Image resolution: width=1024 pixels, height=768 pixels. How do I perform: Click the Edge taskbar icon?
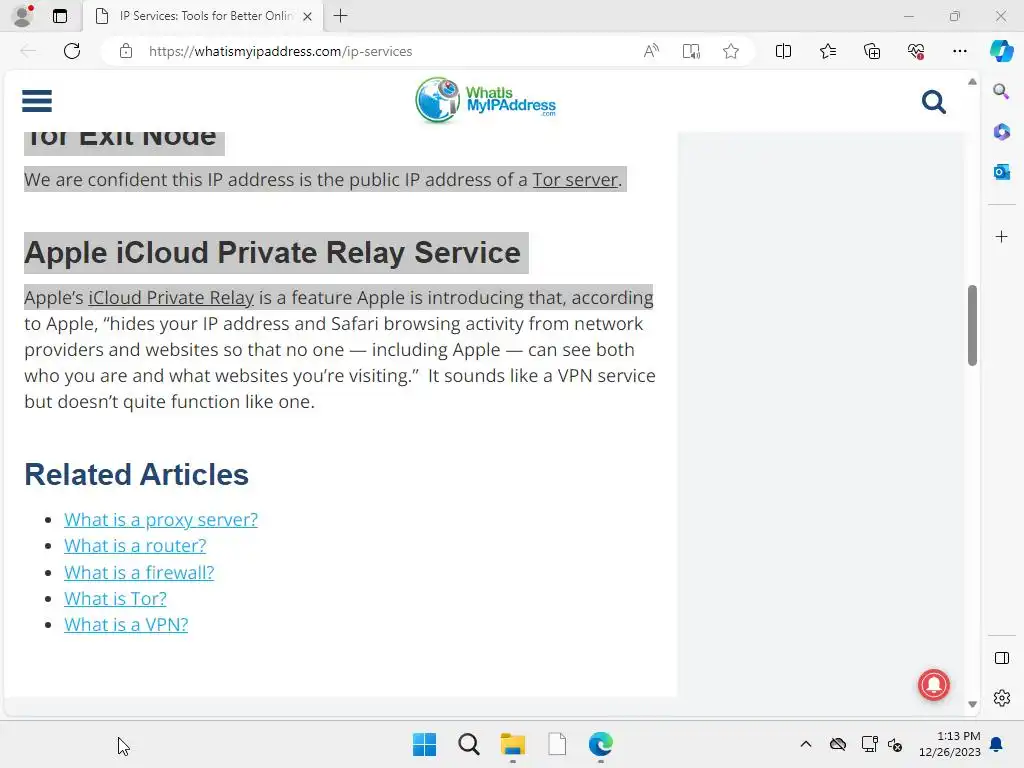click(601, 744)
